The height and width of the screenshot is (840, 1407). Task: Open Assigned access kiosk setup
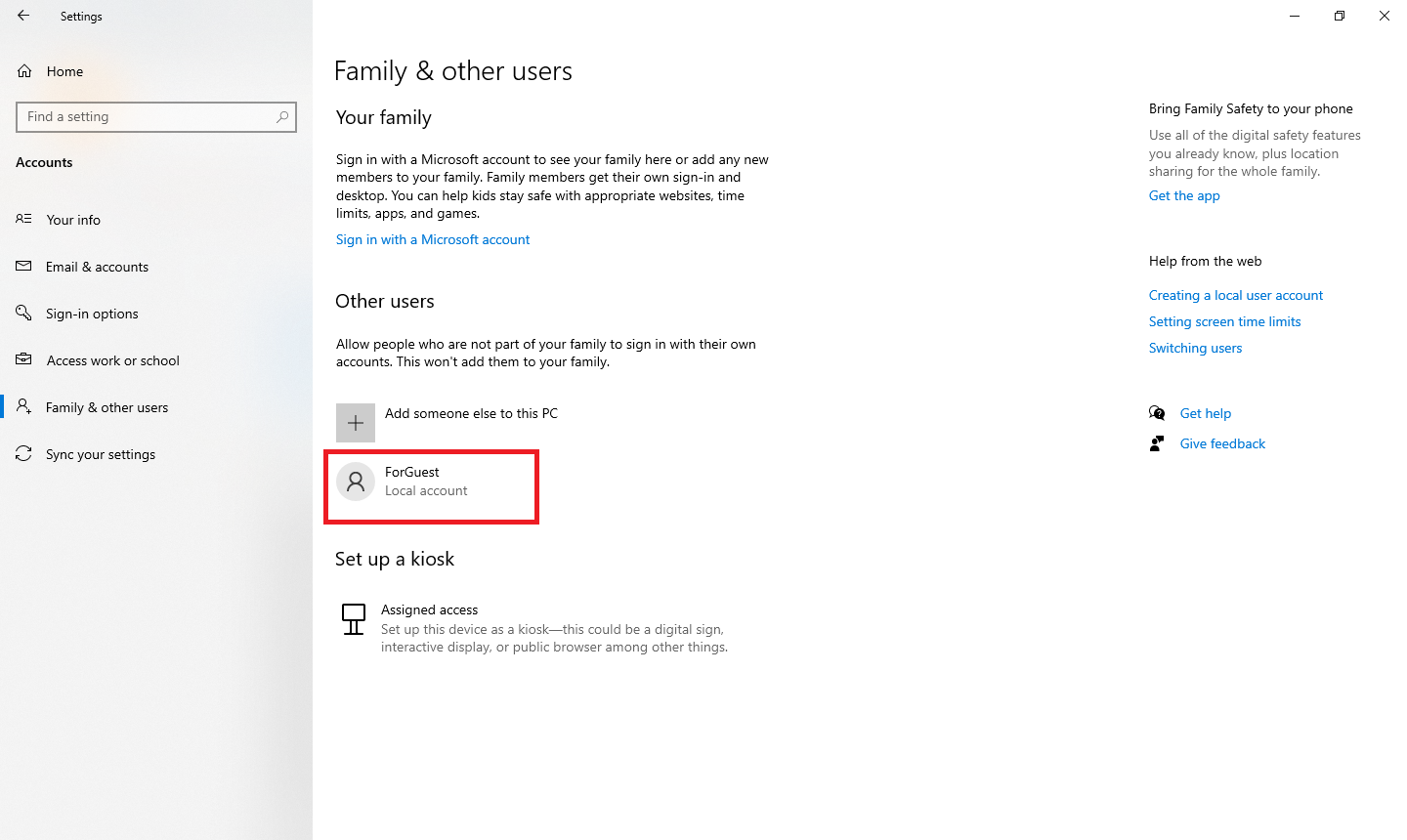429,609
